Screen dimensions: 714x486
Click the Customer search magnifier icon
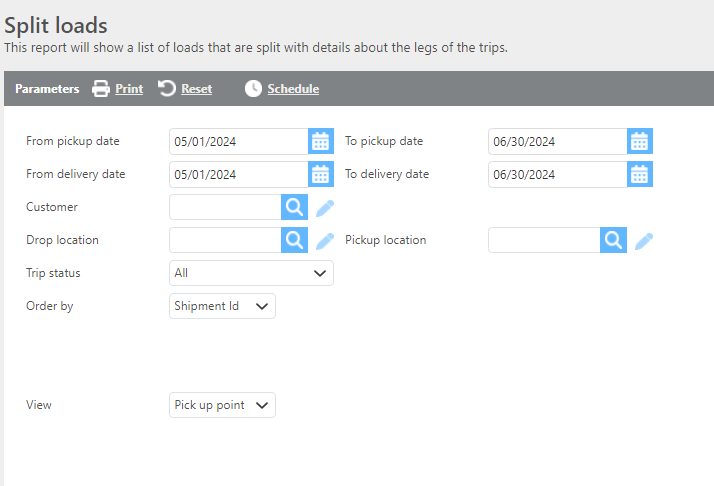(x=294, y=207)
